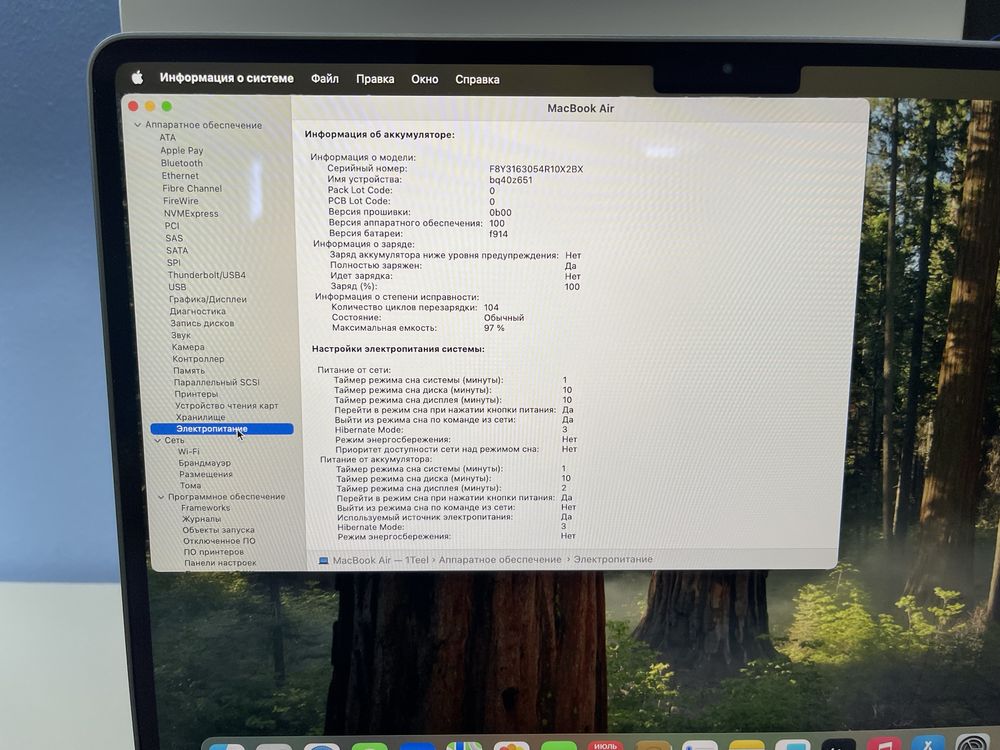
Task: Select Графика/Дисплеи in the sidebar
Action: (x=207, y=299)
